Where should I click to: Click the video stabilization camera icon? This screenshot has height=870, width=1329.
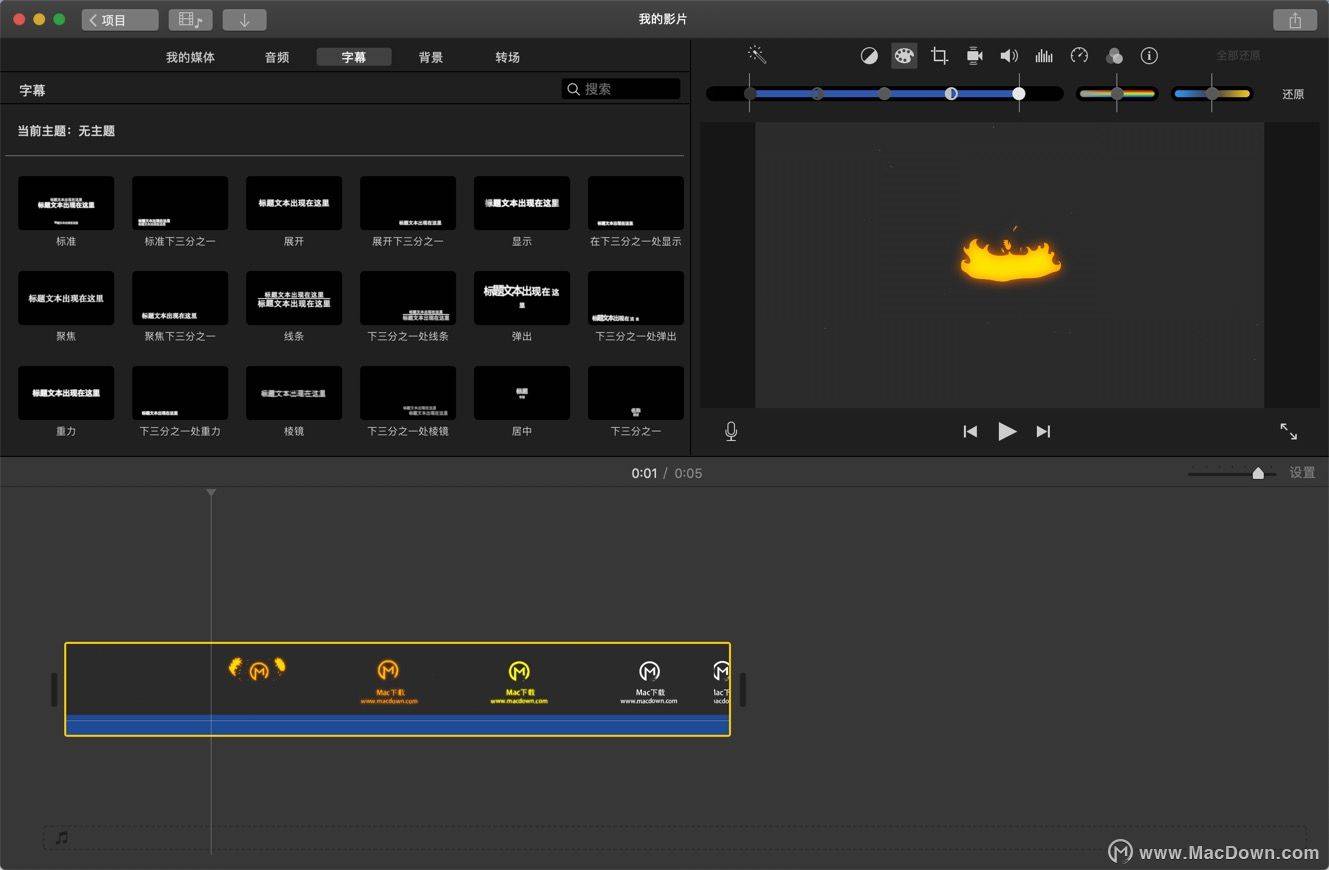pyautogui.click(x=974, y=56)
